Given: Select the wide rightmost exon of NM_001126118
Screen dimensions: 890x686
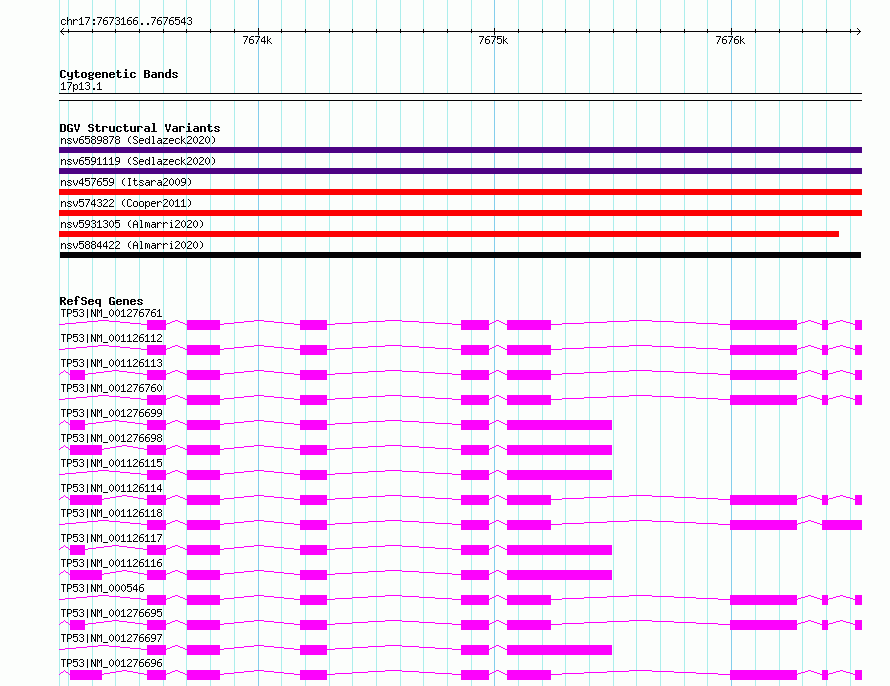Looking at the screenshot, I should pyautogui.click(x=842, y=525).
